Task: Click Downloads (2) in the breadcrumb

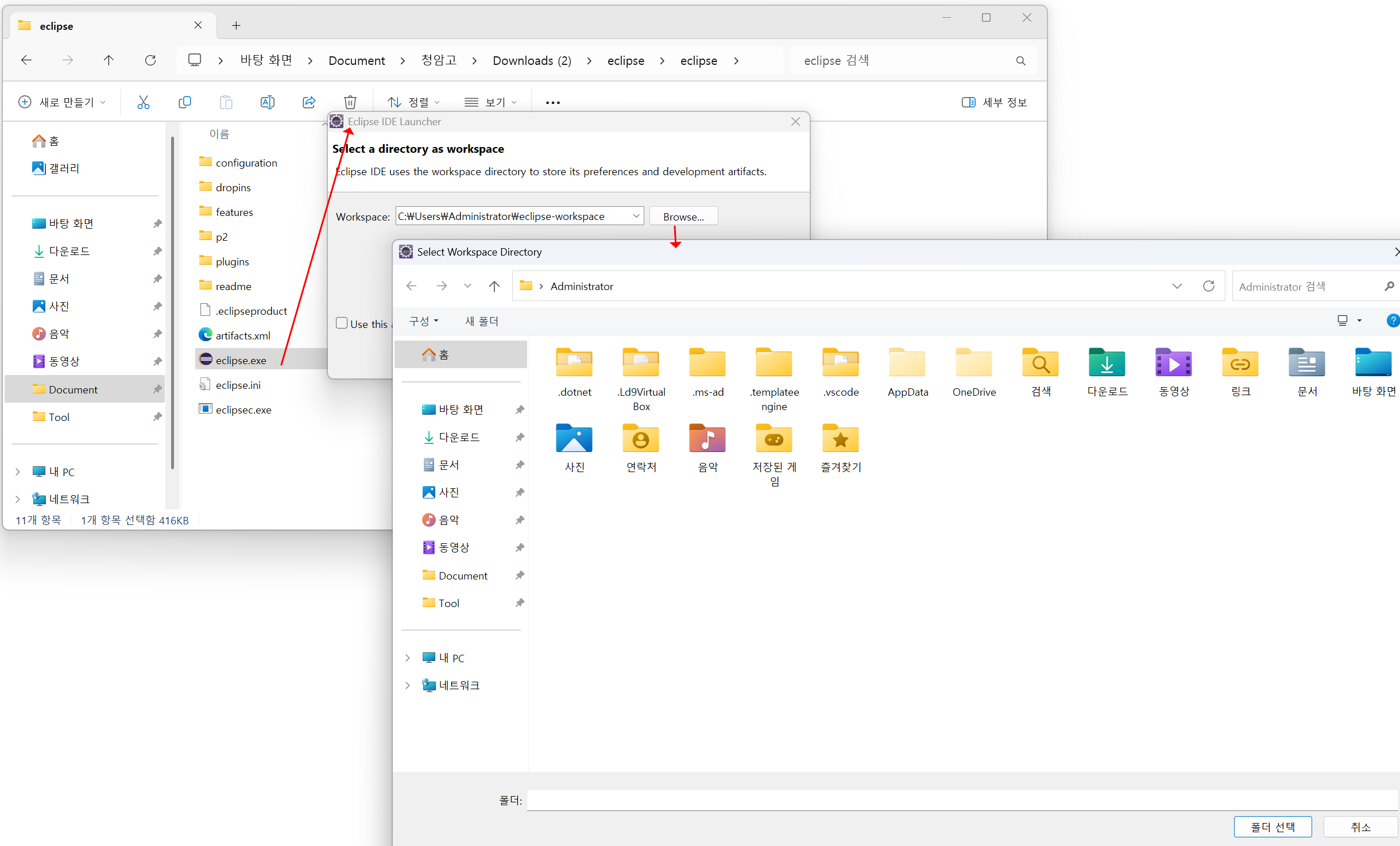Action: click(x=532, y=60)
